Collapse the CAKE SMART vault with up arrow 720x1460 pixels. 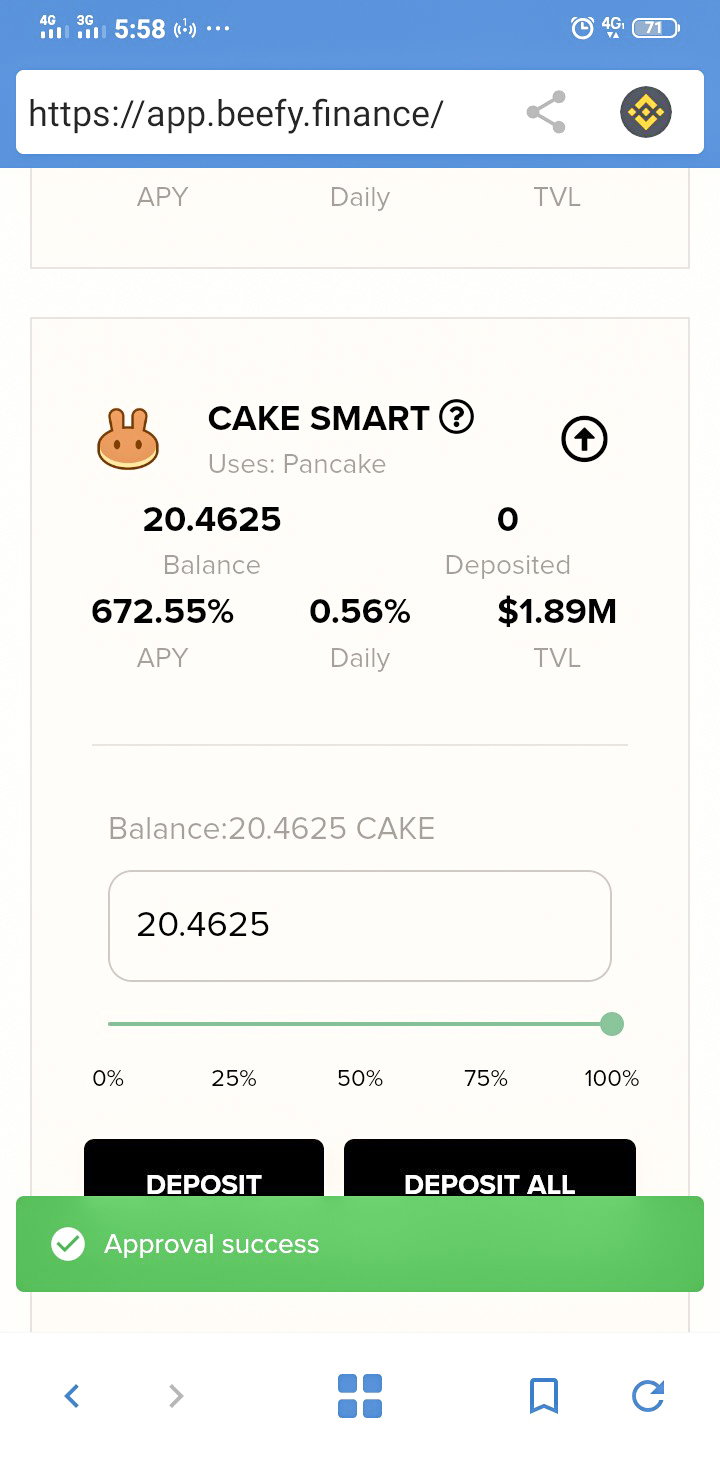pos(584,439)
